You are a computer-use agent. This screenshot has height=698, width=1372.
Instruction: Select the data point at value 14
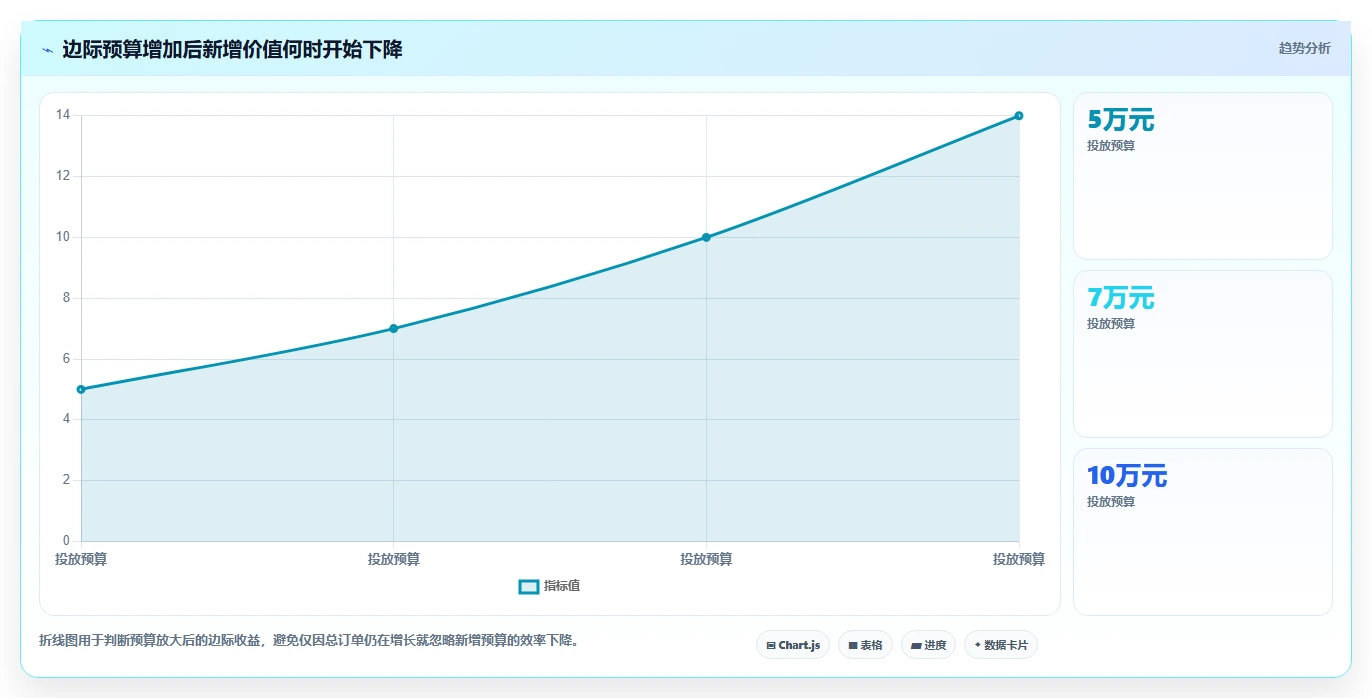pos(1019,115)
